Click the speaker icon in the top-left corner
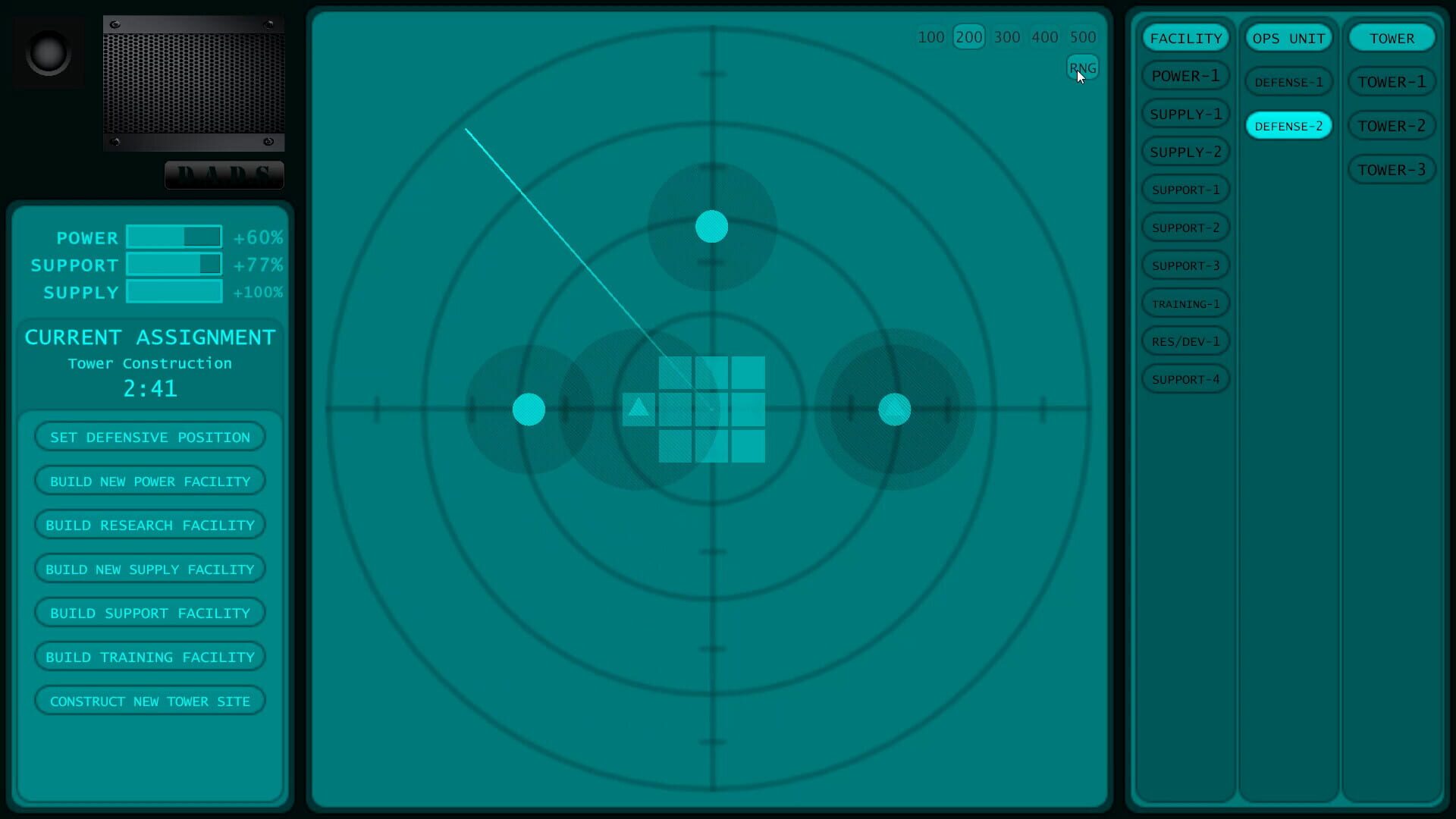 pos(47,51)
